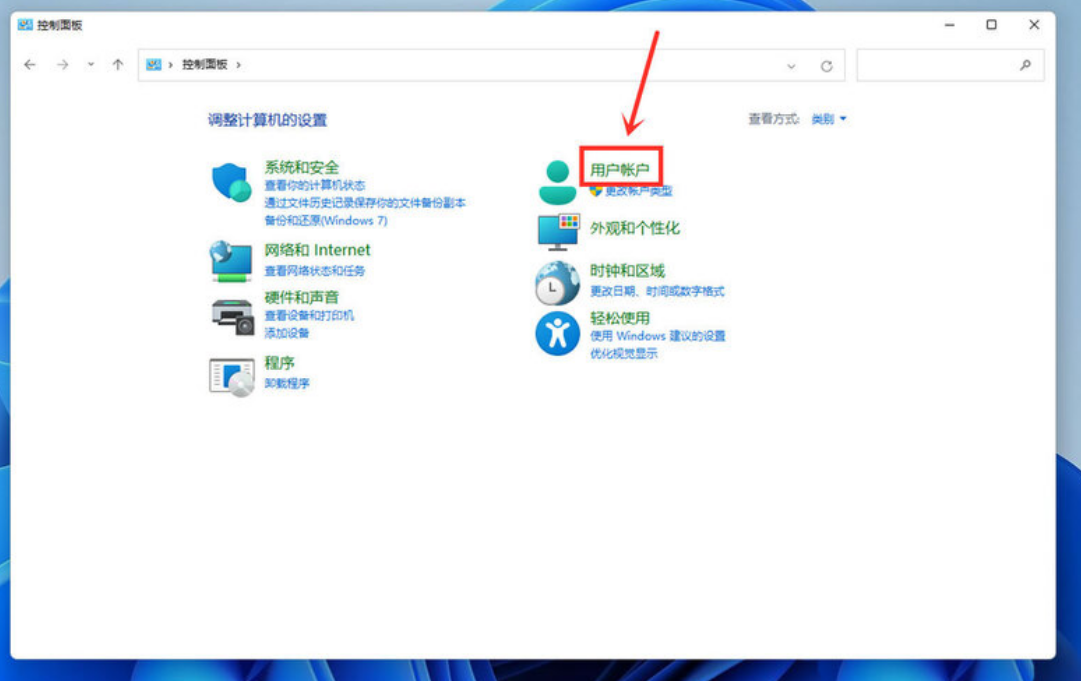Click 查看网络状态和任务 link
This screenshot has width=1081, height=681.
315,271
